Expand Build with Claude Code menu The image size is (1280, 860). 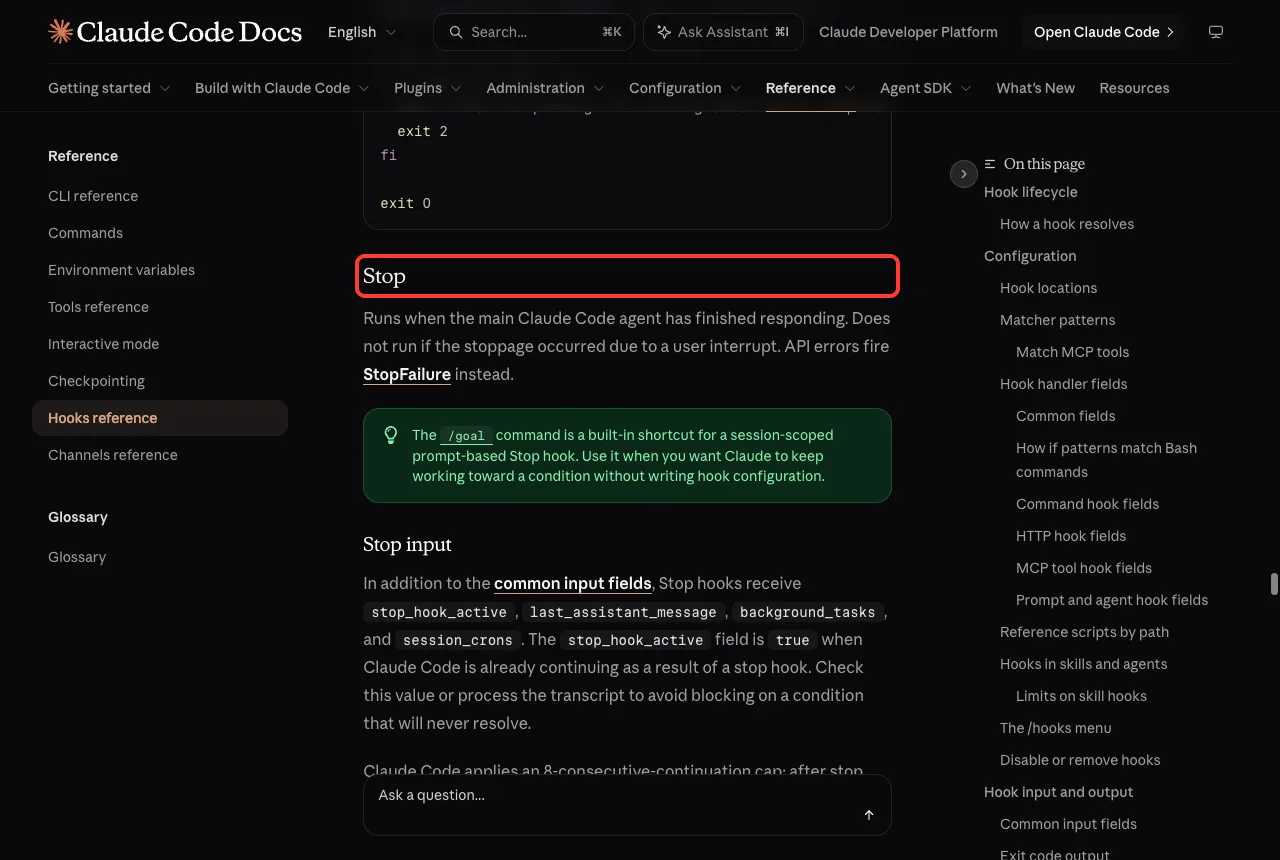point(282,88)
